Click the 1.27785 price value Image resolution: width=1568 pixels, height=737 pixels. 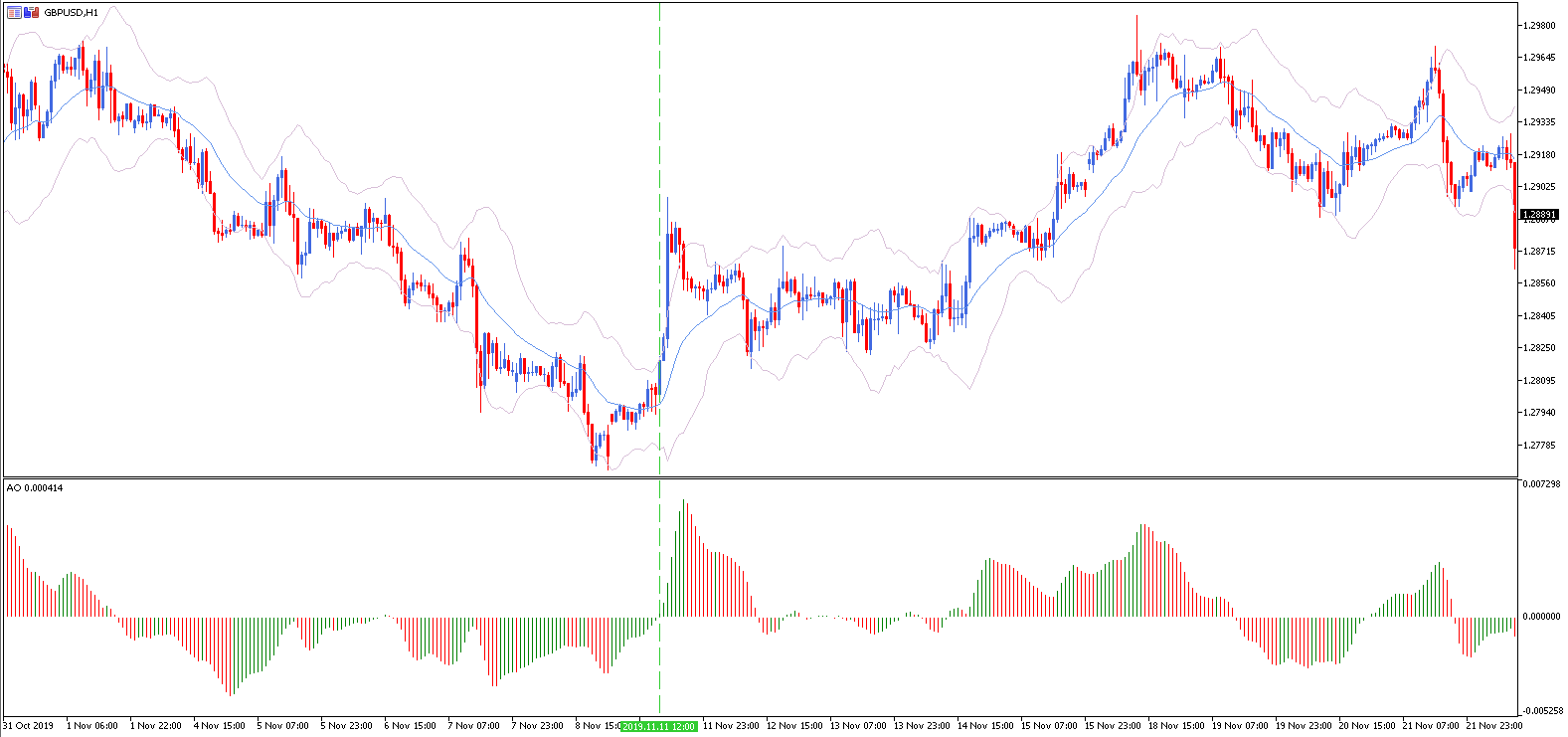tap(1539, 445)
